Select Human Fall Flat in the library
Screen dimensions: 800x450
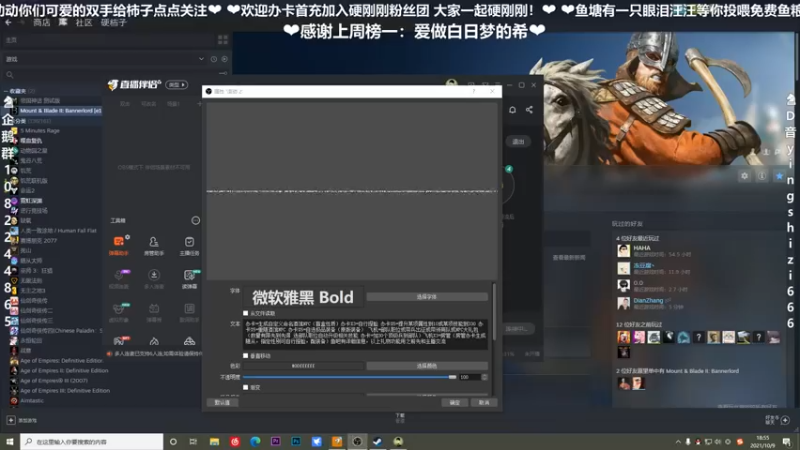58,231
